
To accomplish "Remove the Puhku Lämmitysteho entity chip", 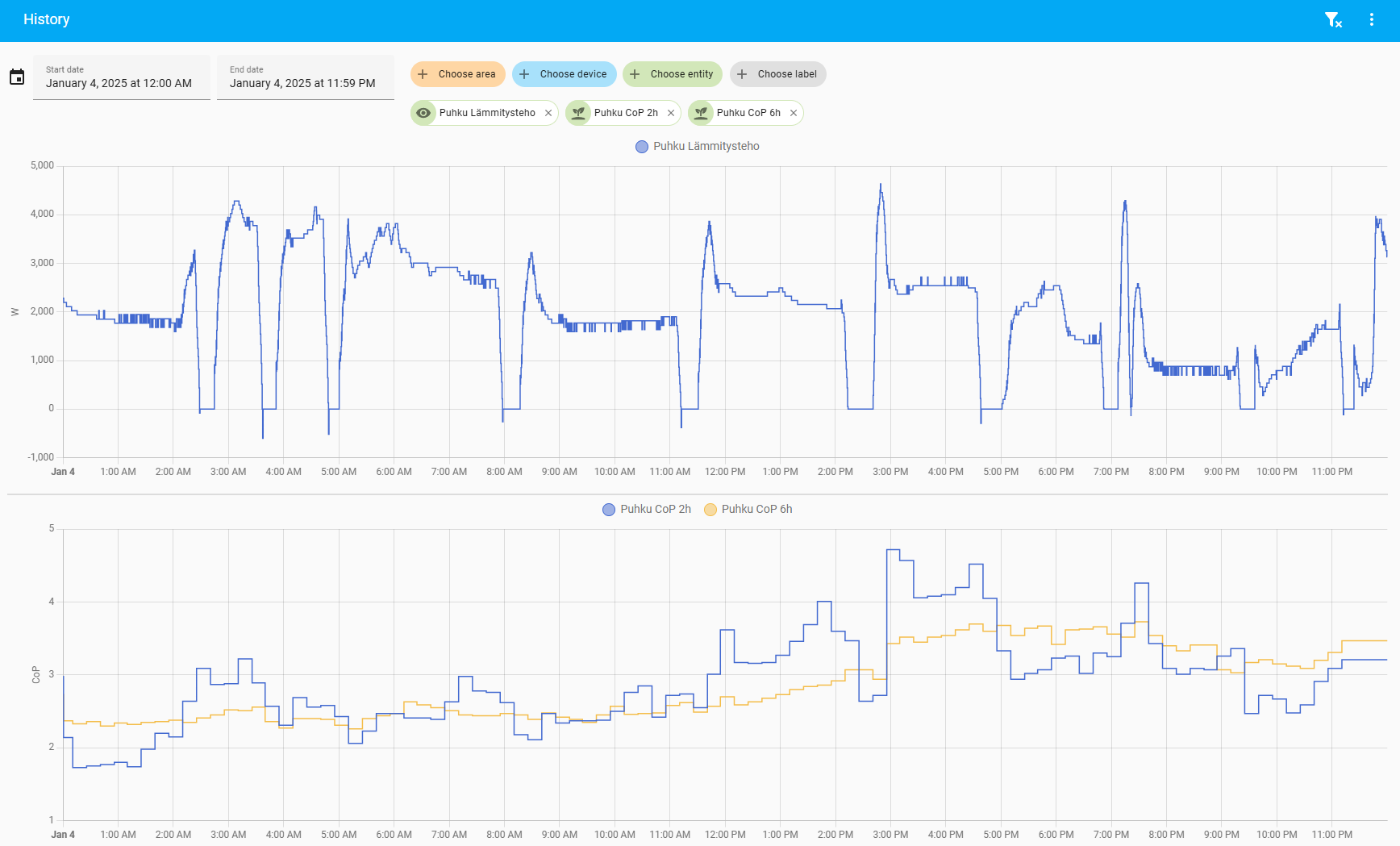I will [x=548, y=113].
